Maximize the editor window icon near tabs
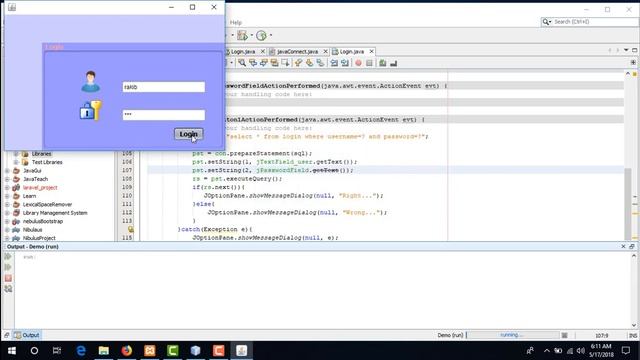The height and width of the screenshot is (360, 640). click(634, 50)
